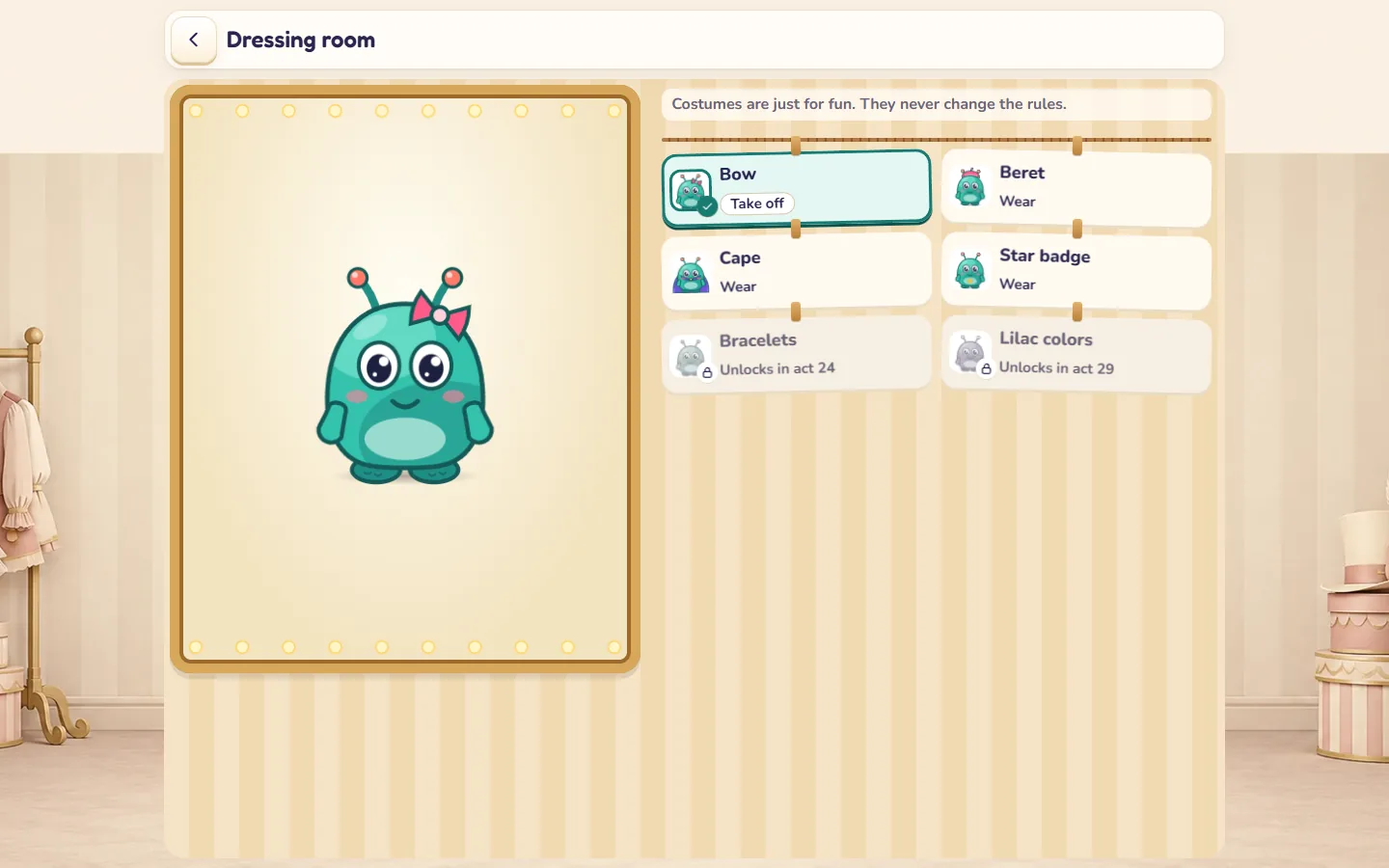Click the Bow costume thumbnail icon
This screenshot has width=1389, height=868.
(x=691, y=191)
